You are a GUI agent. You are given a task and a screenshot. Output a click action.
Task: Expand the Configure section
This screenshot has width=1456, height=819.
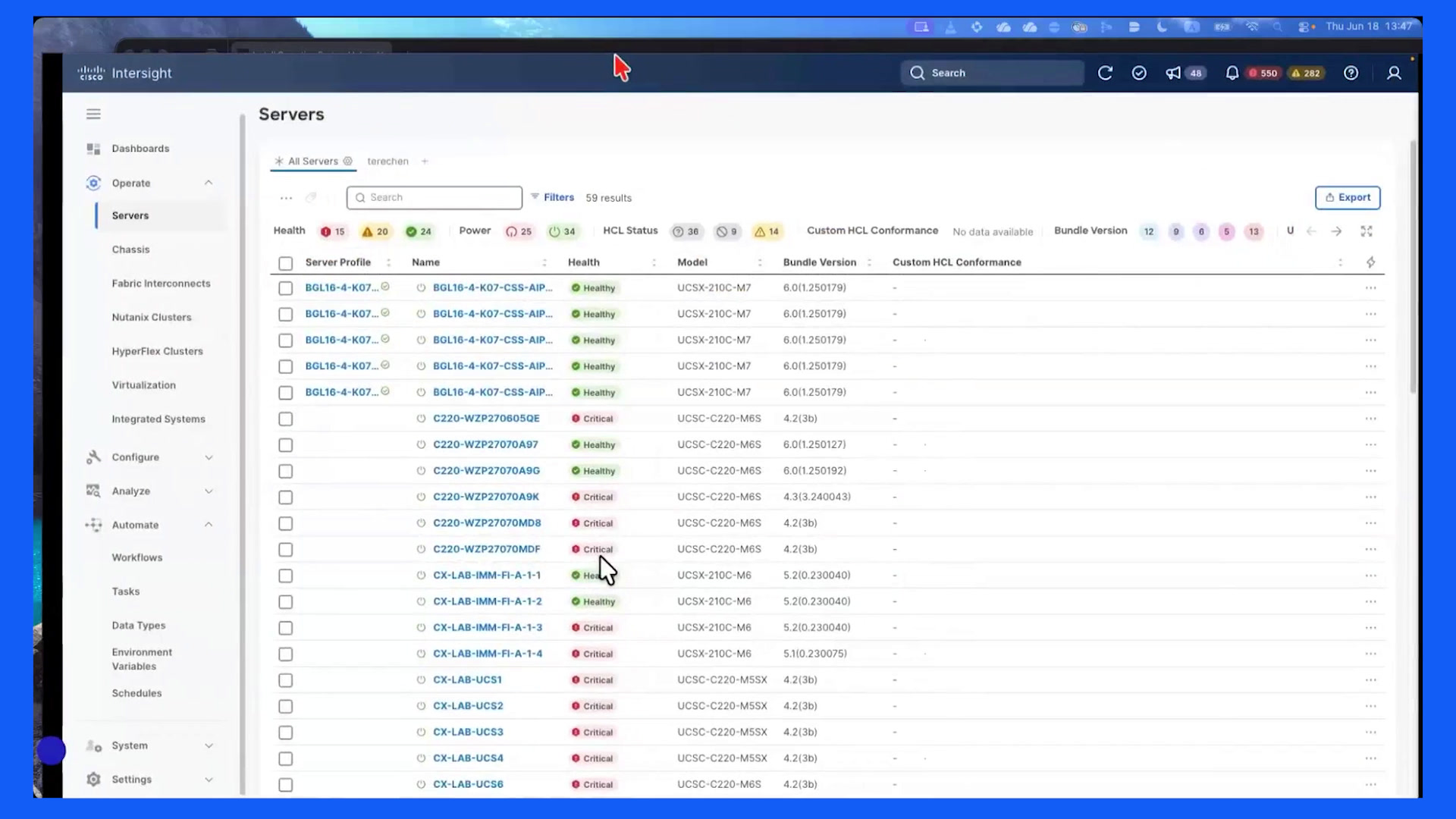tap(209, 457)
